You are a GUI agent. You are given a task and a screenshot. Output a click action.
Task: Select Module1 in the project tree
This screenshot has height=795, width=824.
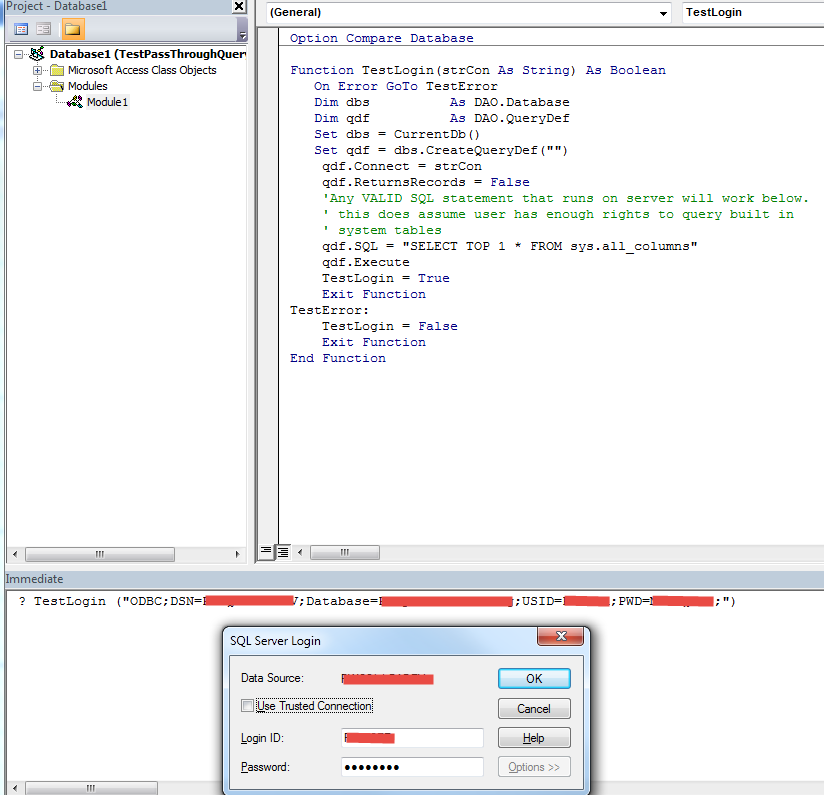[x=107, y=102]
